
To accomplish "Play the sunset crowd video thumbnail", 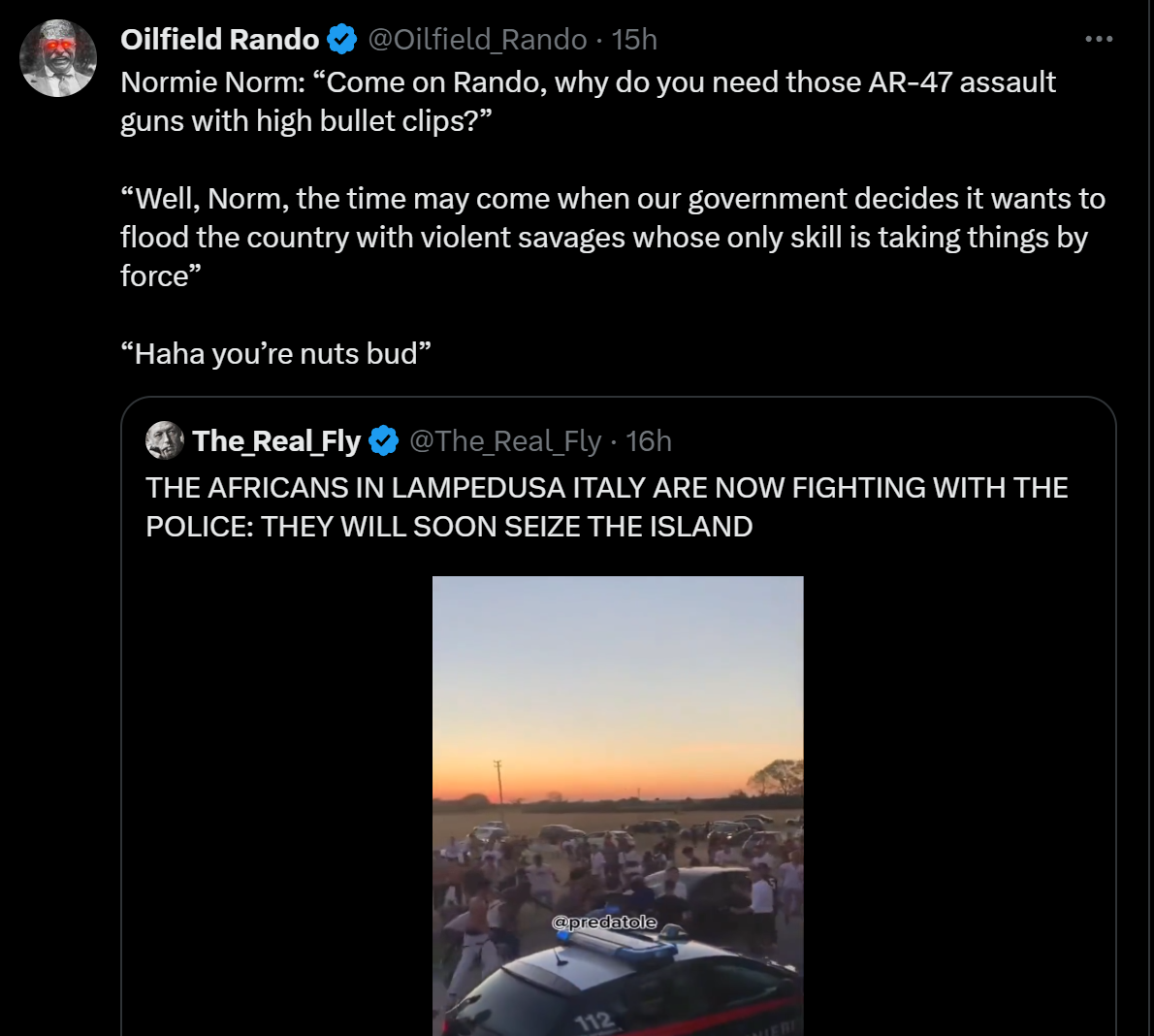I will tap(618, 805).
